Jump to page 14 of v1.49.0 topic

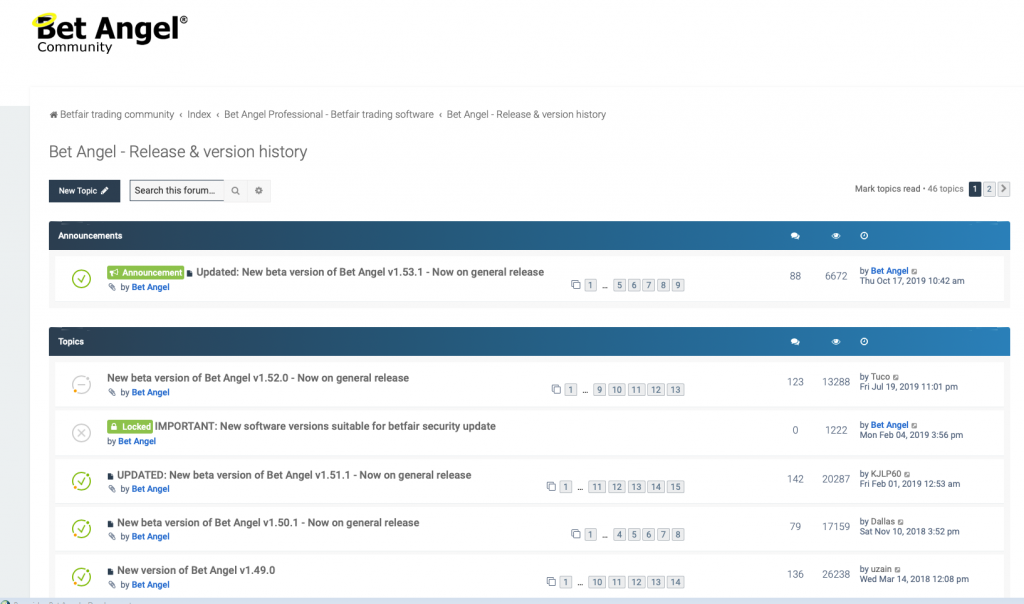coord(675,582)
